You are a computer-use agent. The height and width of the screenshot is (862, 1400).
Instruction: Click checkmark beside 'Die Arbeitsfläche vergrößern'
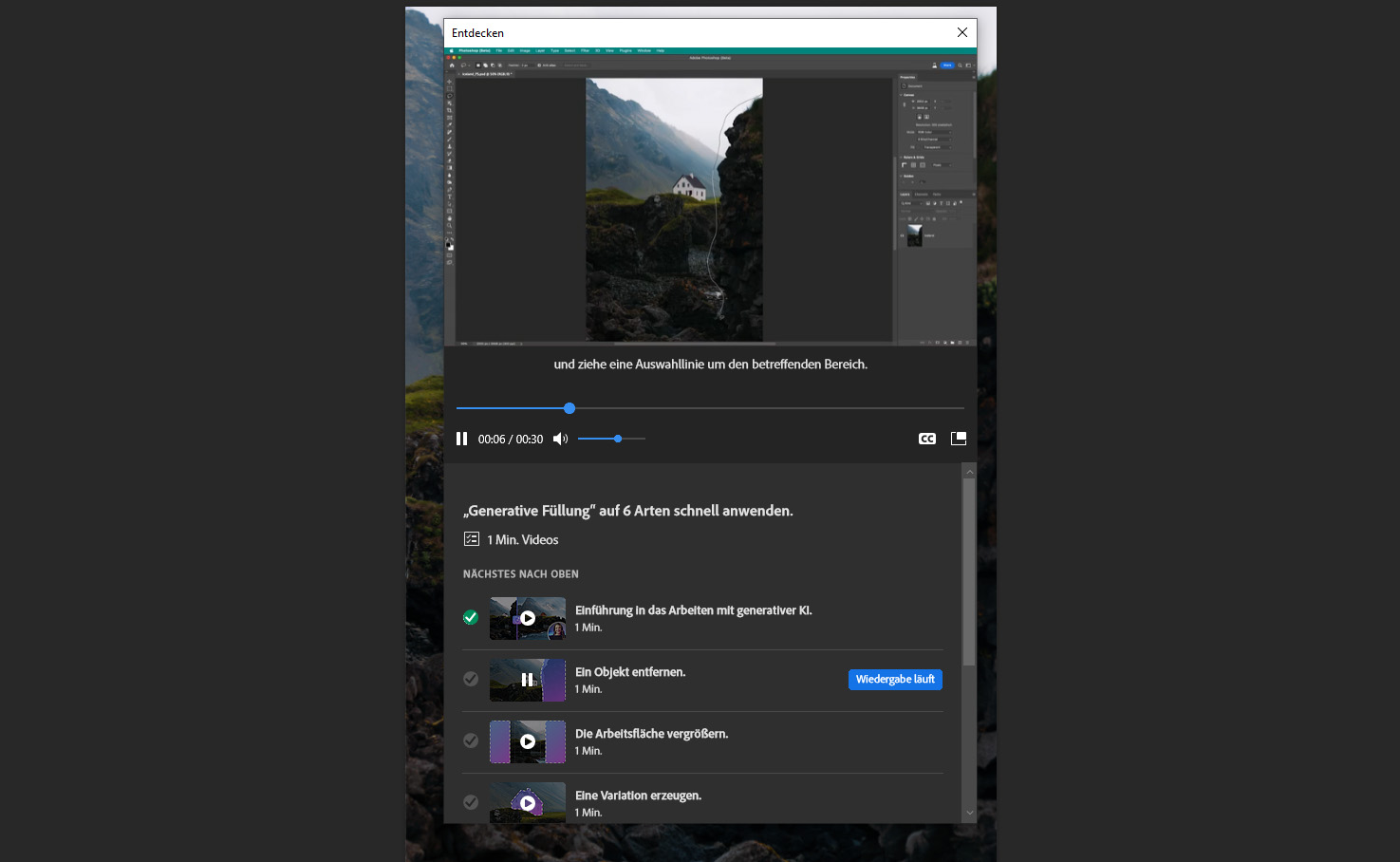pyautogui.click(x=471, y=740)
